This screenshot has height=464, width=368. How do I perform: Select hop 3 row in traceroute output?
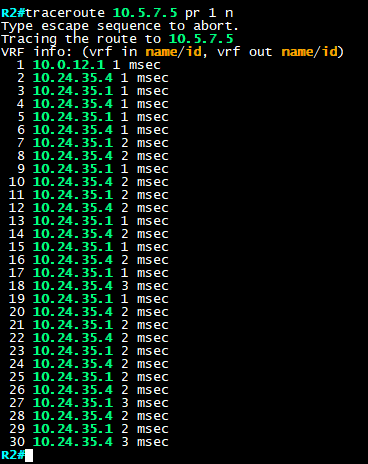[x=93, y=91]
